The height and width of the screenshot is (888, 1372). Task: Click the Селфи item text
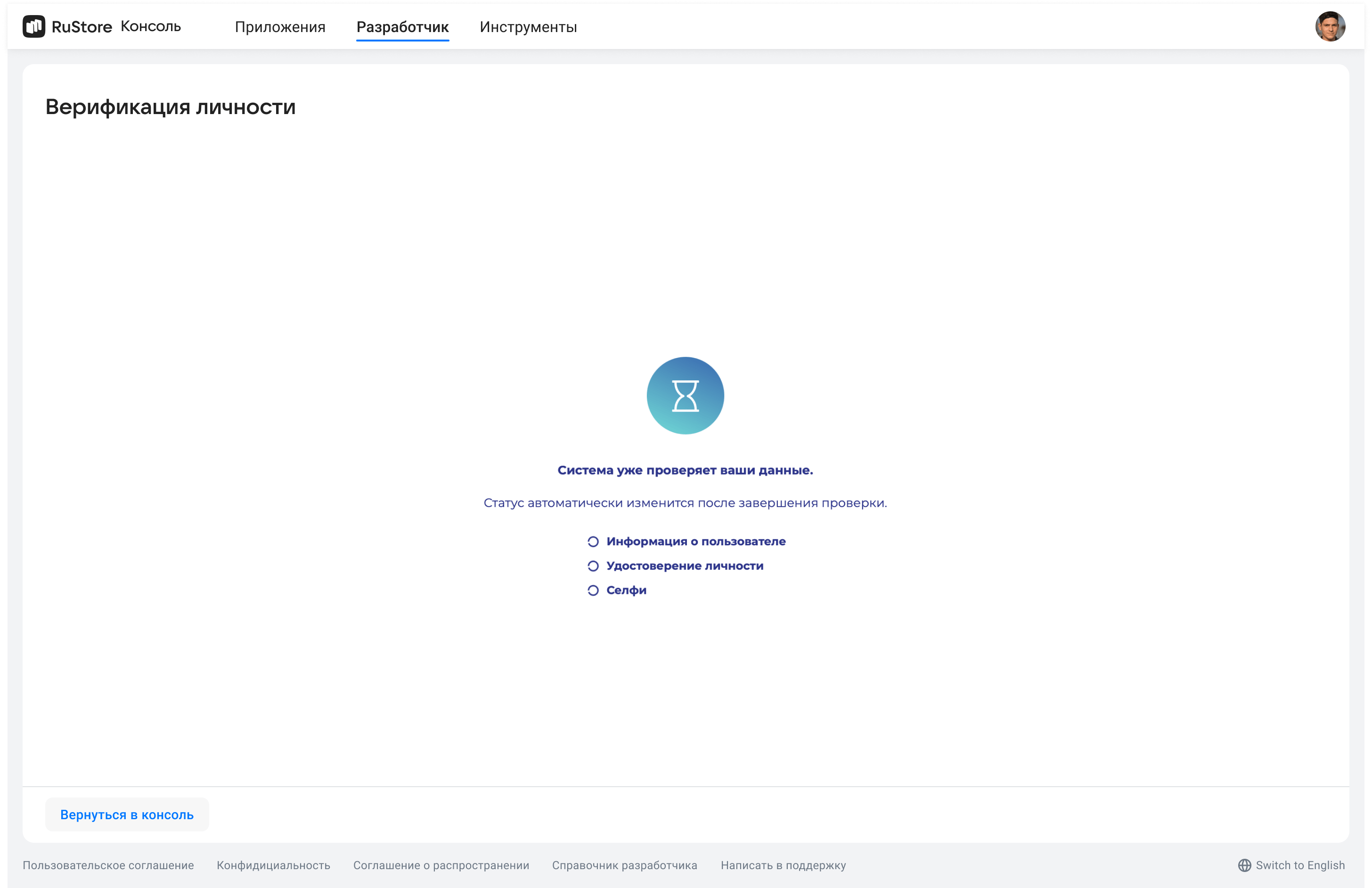click(x=626, y=591)
